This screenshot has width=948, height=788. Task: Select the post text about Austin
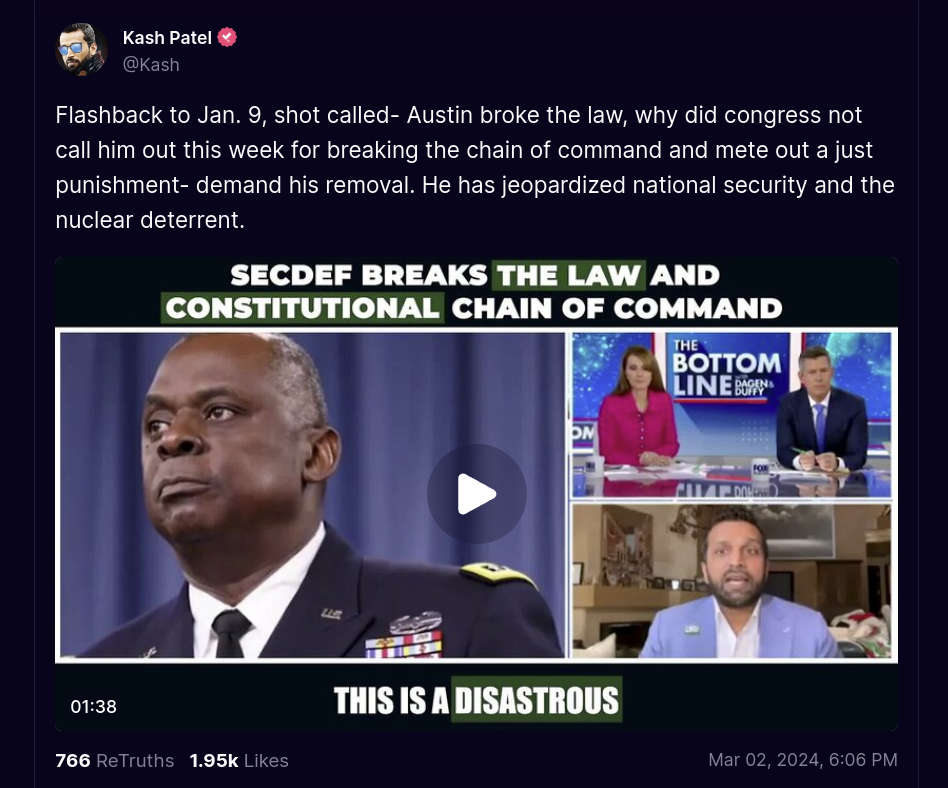475,168
